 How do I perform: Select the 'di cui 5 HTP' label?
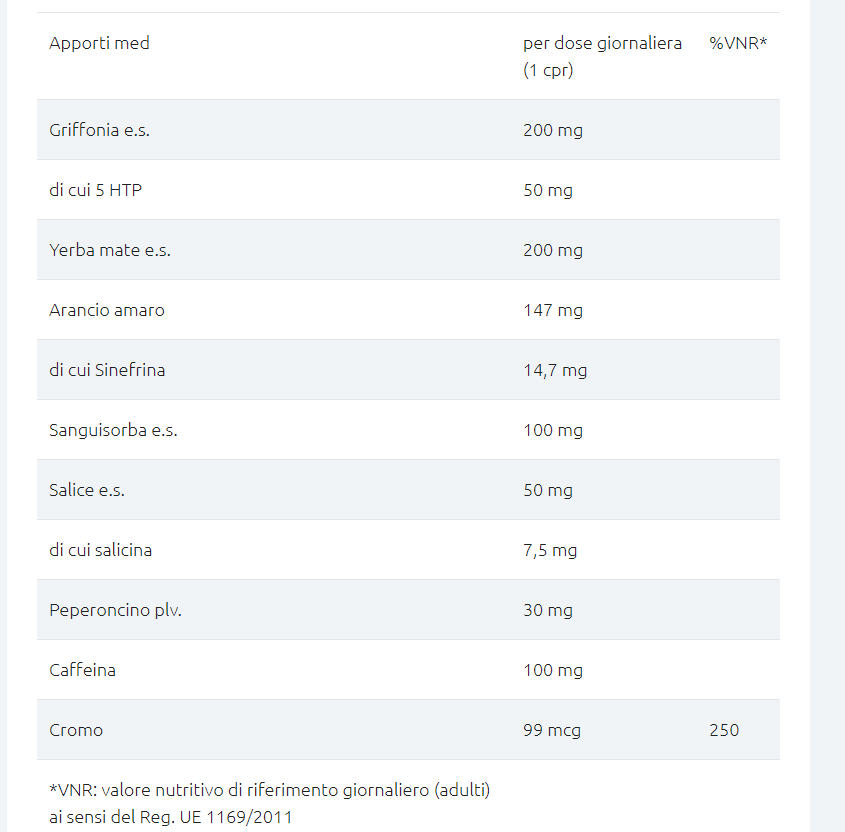(x=95, y=190)
